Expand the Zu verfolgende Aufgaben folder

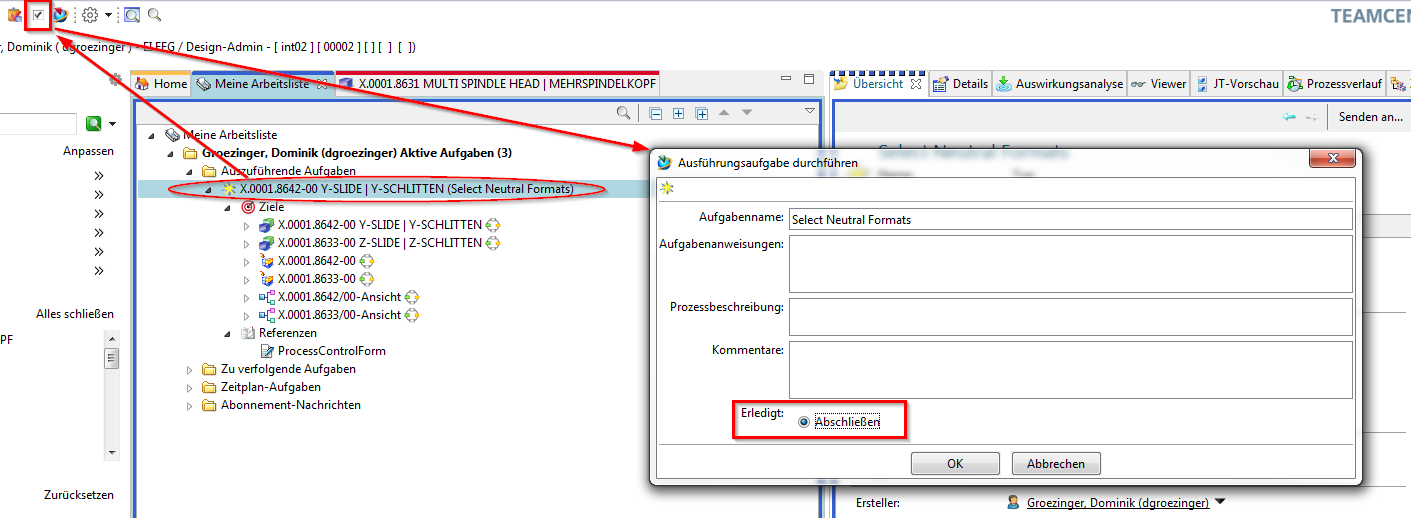point(189,370)
